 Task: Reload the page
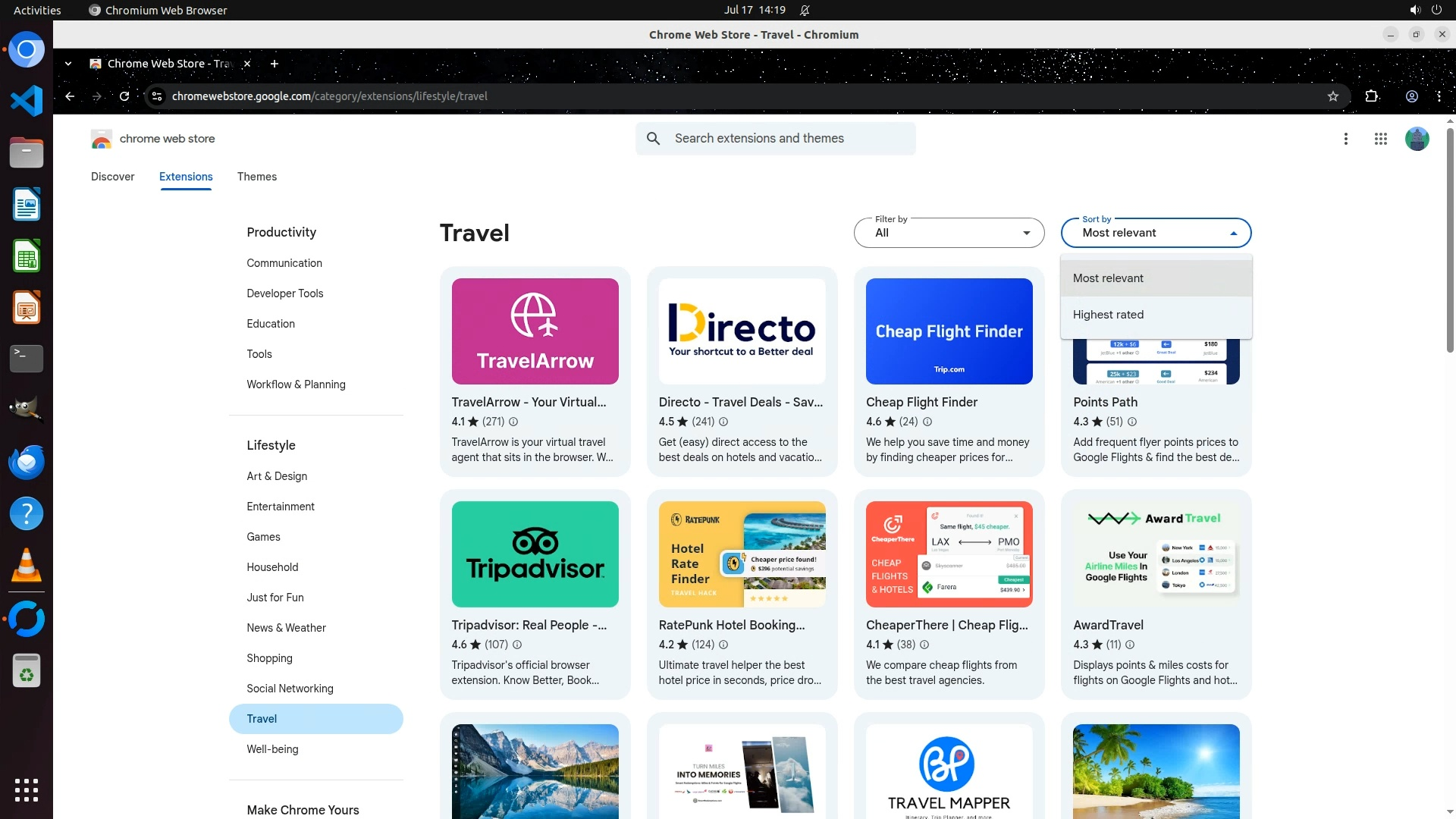124,96
